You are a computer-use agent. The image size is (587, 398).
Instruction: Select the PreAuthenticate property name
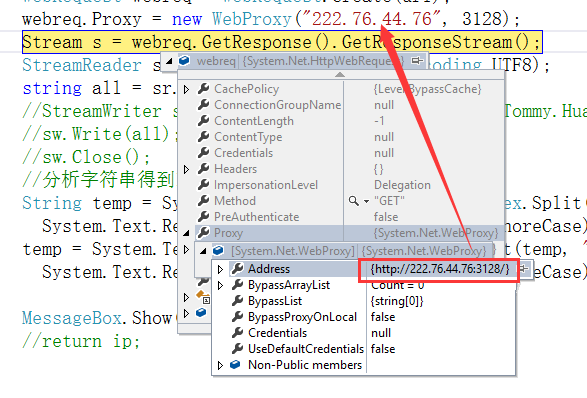click(256, 217)
